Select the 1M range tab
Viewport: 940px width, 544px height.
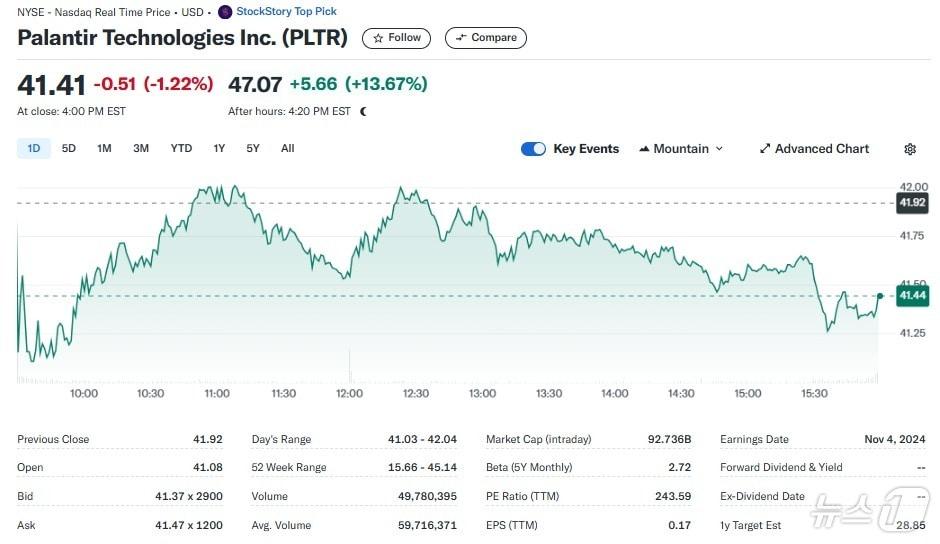104,148
